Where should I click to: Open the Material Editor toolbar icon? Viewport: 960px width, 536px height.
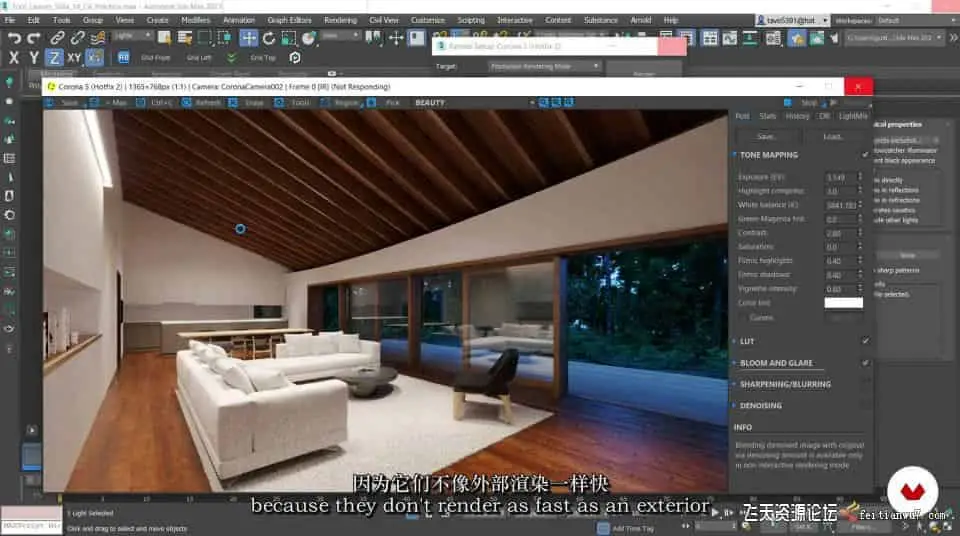[773, 38]
